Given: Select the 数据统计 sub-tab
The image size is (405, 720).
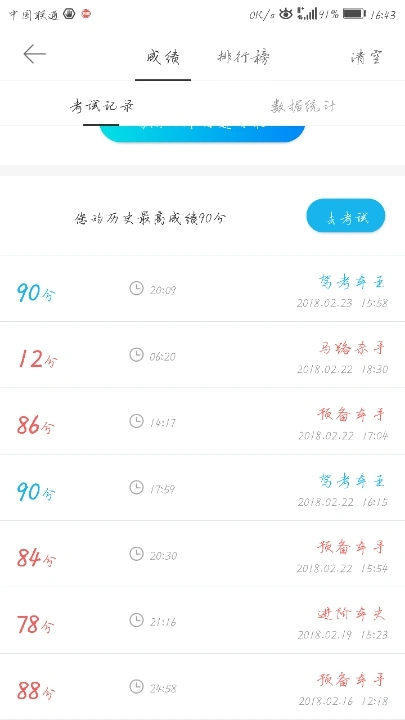Looking at the screenshot, I should pos(303,106).
